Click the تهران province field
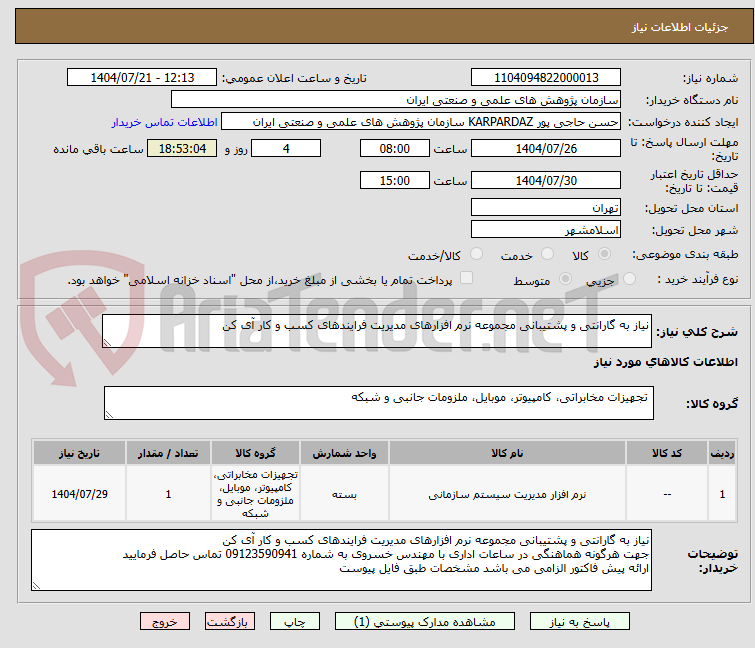The image size is (755, 648). pyautogui.click(x=546, y=207)
